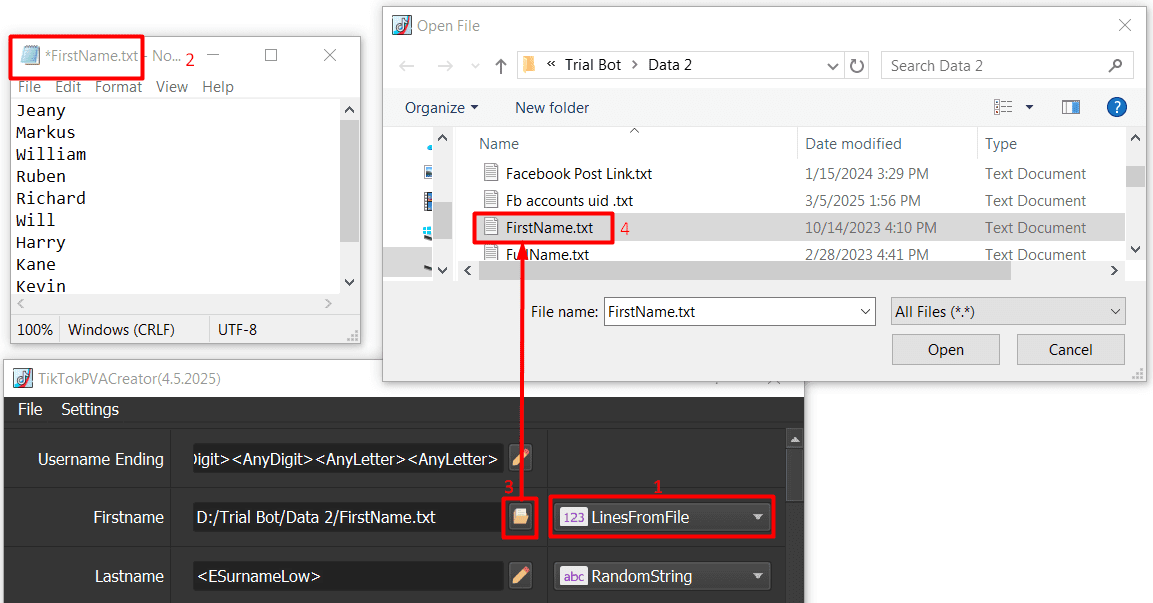Sort by the Date modified column header
The width and height of the screenshot is (1153, 603).
click(x=853, y=143)
